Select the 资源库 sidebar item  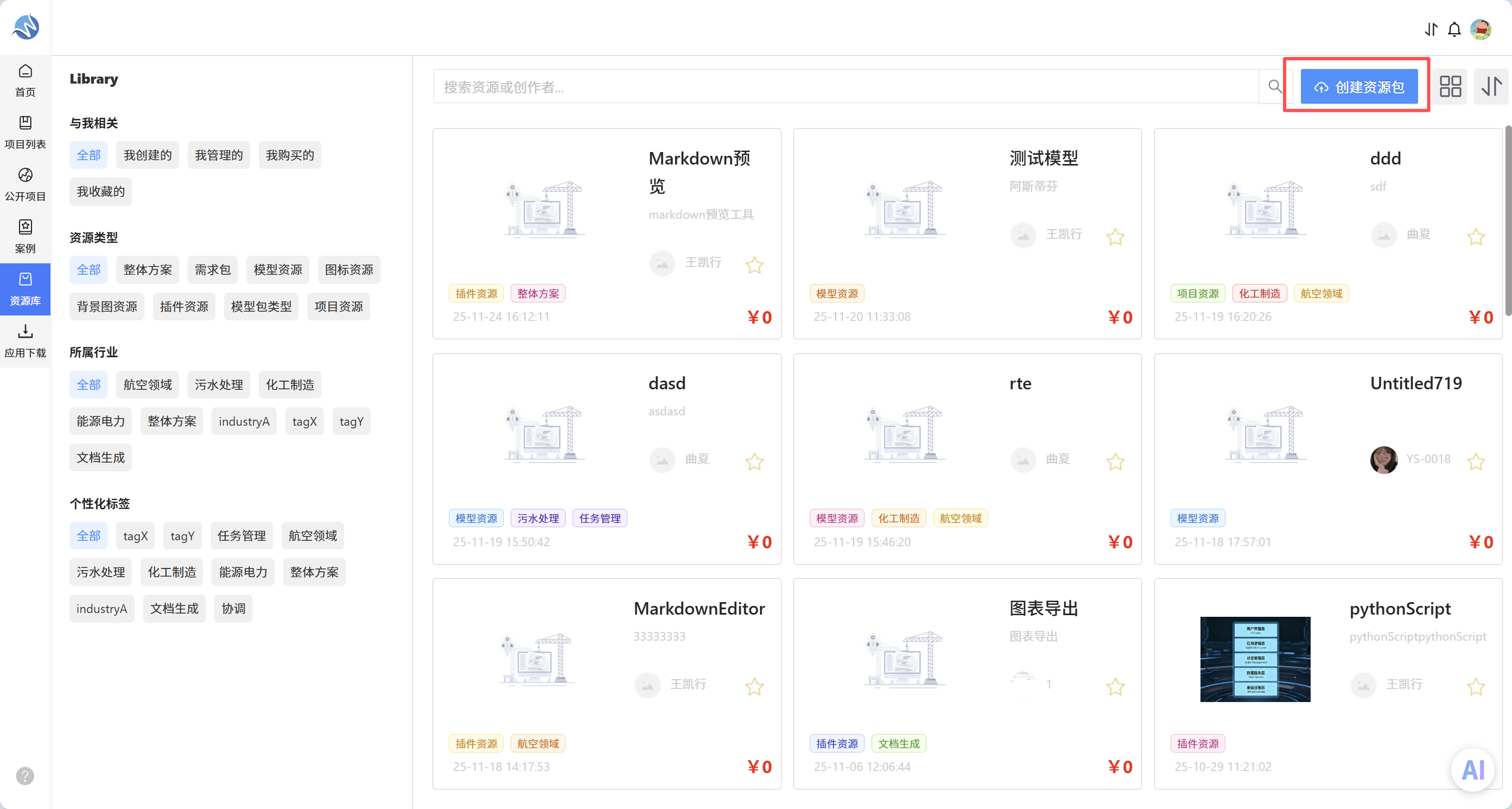click(26, 289)
